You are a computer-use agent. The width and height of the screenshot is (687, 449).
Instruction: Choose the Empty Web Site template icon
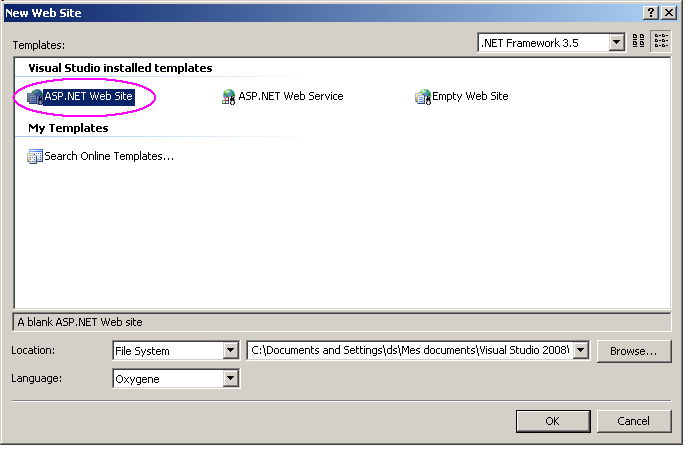pos(423,97)
